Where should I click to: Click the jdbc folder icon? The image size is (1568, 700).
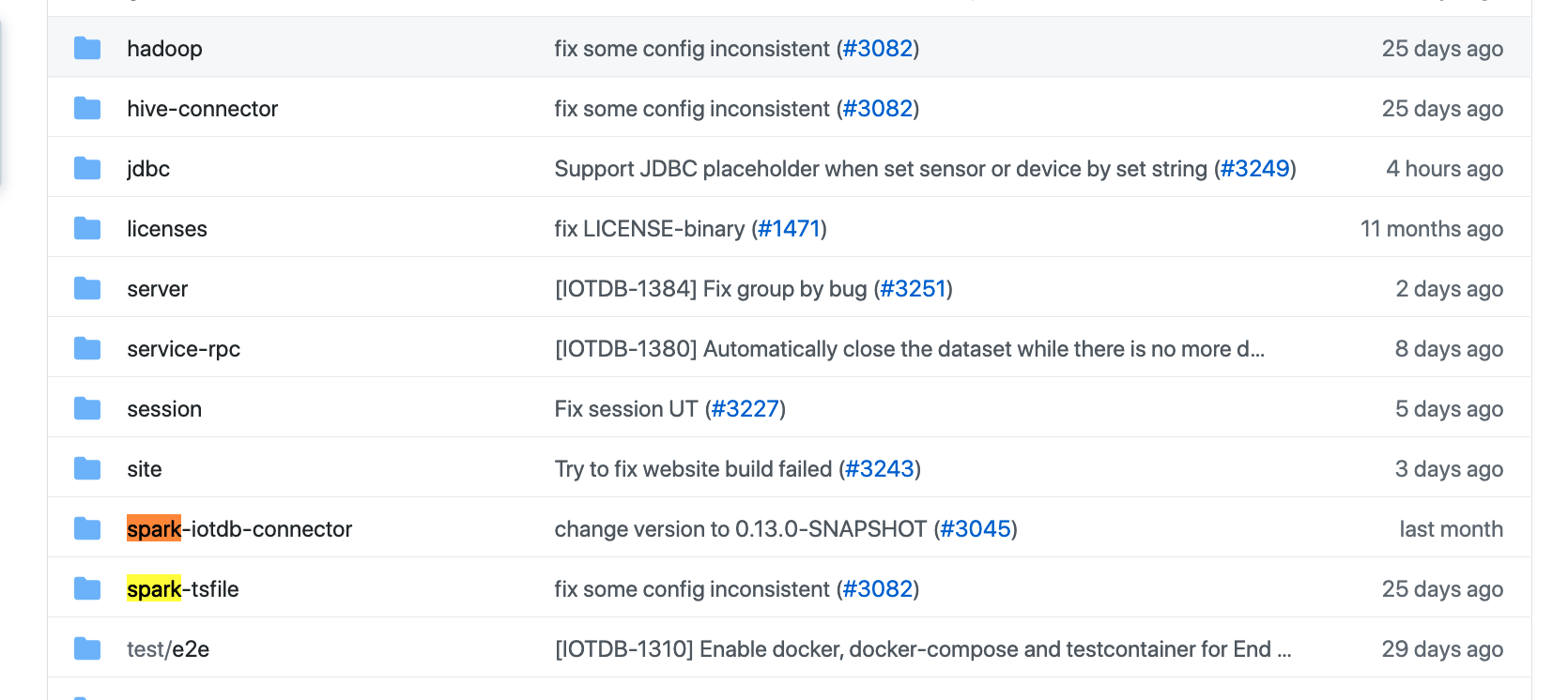(x=87, y=168)
